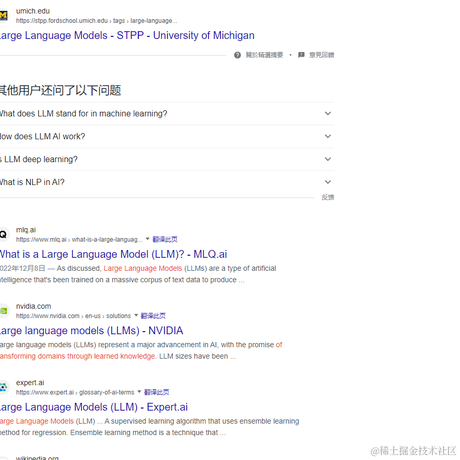Click the about featured snippets text link

(264, 55)
